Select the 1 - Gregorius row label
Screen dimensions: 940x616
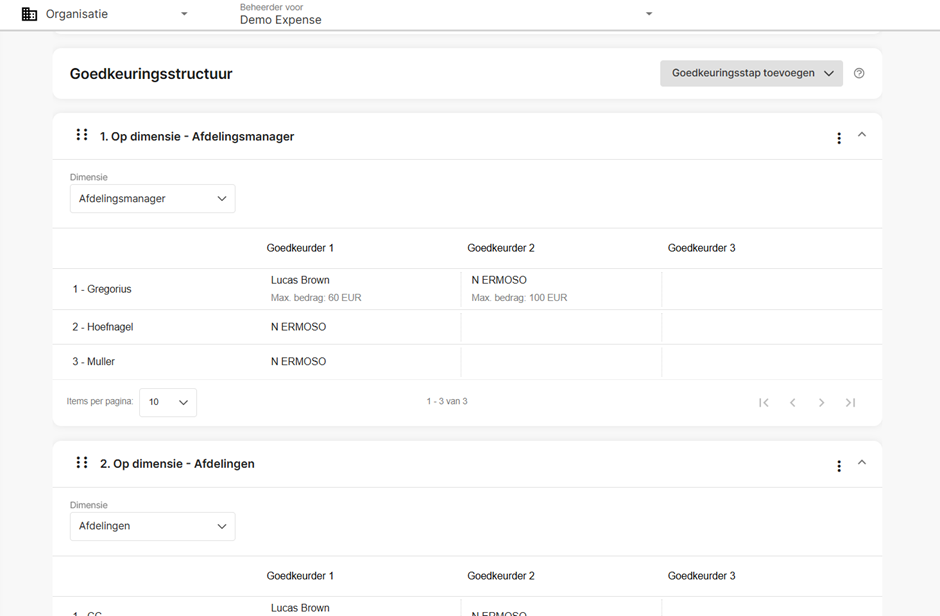[102, 289]
